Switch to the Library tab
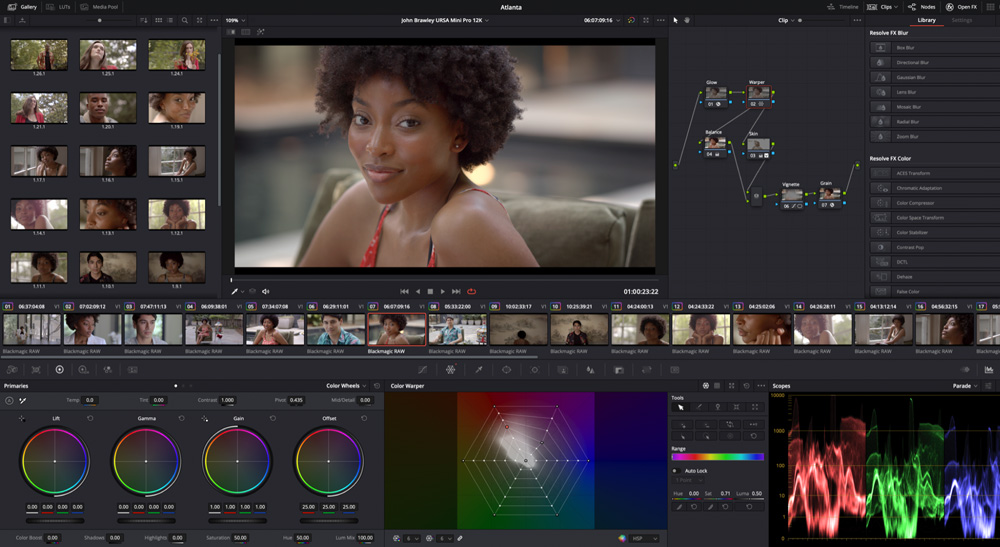The height and width of the screenshot is (547, 1000). point(926,20)
